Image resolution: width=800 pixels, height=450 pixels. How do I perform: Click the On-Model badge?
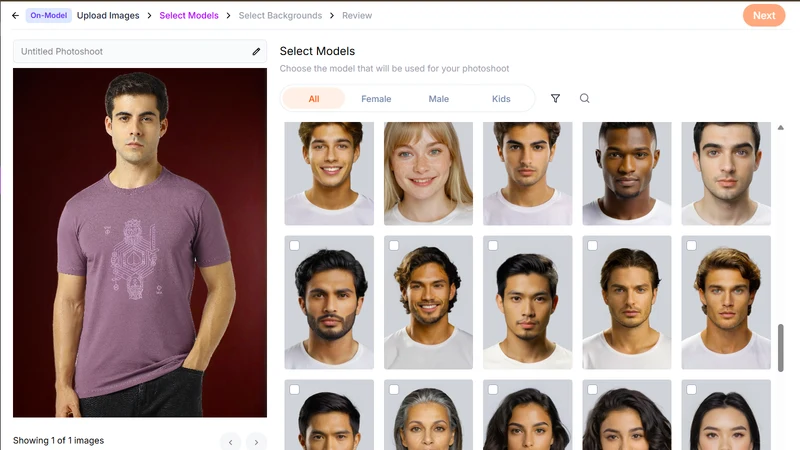(x=48, y=15)
